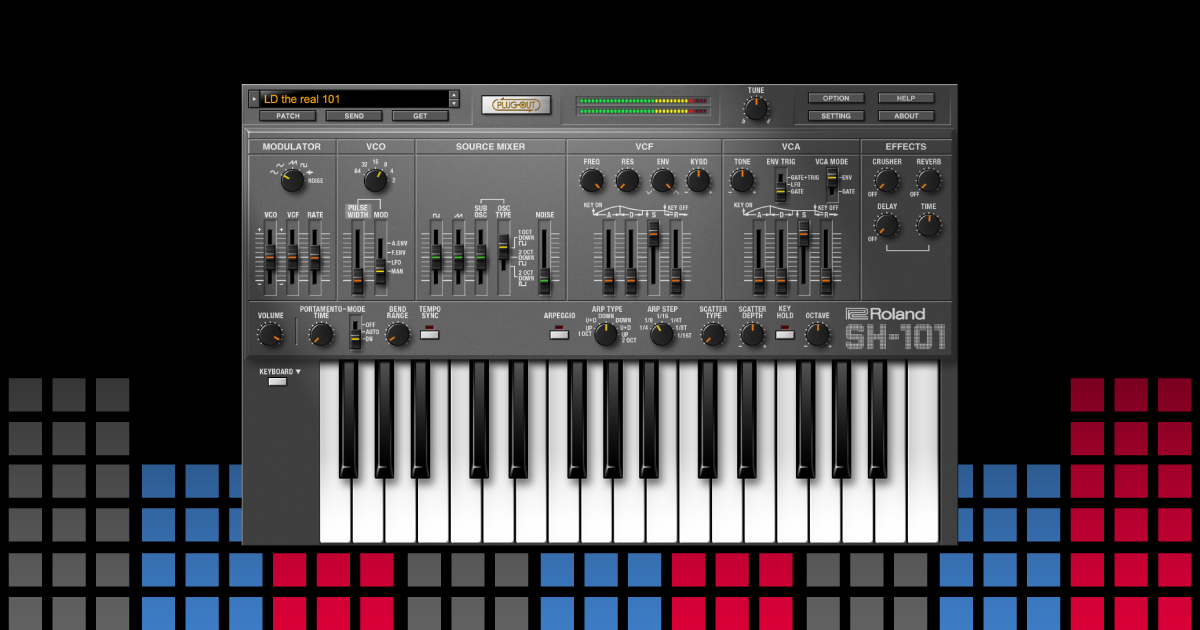Open the HELP window
The width and height of the screenshot is (1200, 630).
point(906,97)
